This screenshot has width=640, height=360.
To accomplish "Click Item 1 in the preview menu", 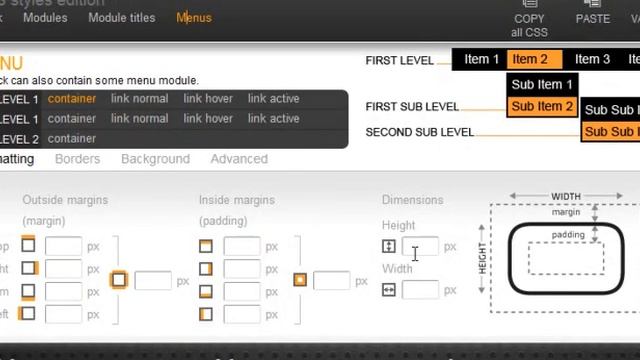I will [x=481, y=59].
